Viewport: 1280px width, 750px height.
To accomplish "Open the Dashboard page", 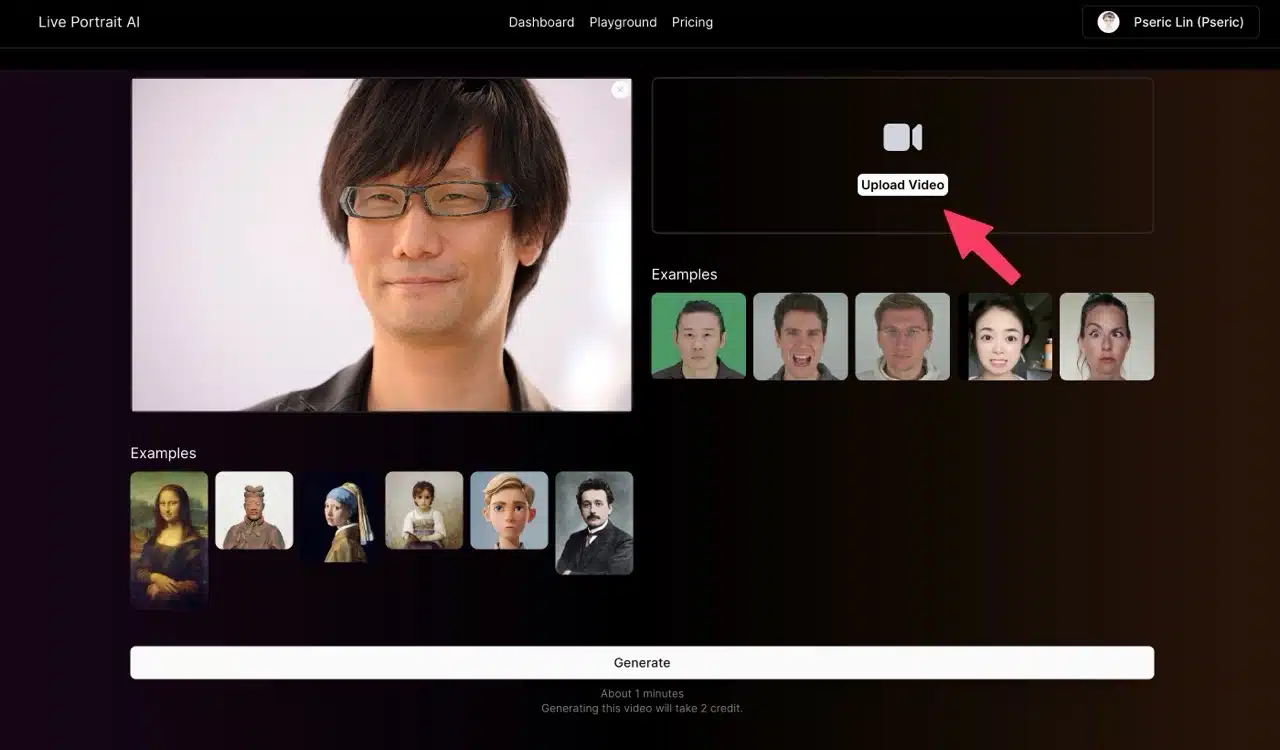I will coord(541,22).
